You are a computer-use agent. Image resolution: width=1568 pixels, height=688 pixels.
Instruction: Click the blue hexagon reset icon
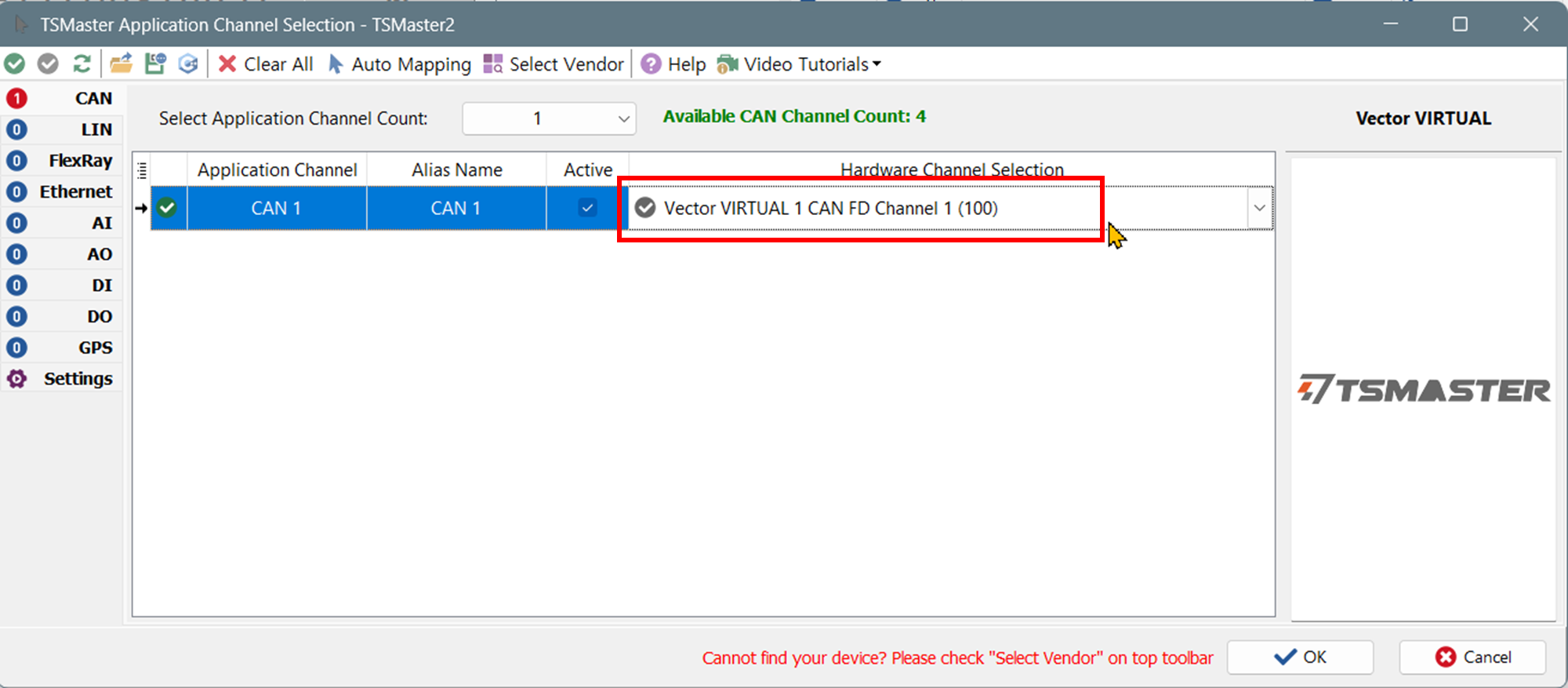tap(188, 64)
